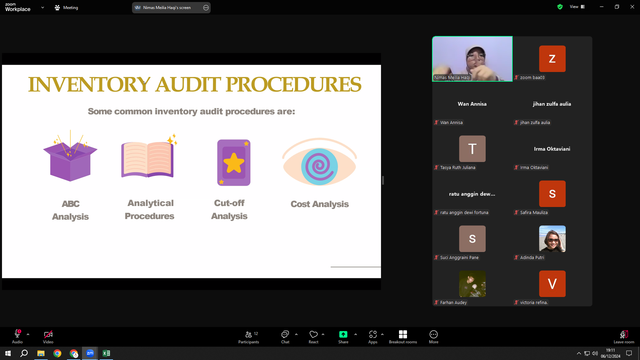
Task: Click the Leave room button
Action: click(624, 337)
